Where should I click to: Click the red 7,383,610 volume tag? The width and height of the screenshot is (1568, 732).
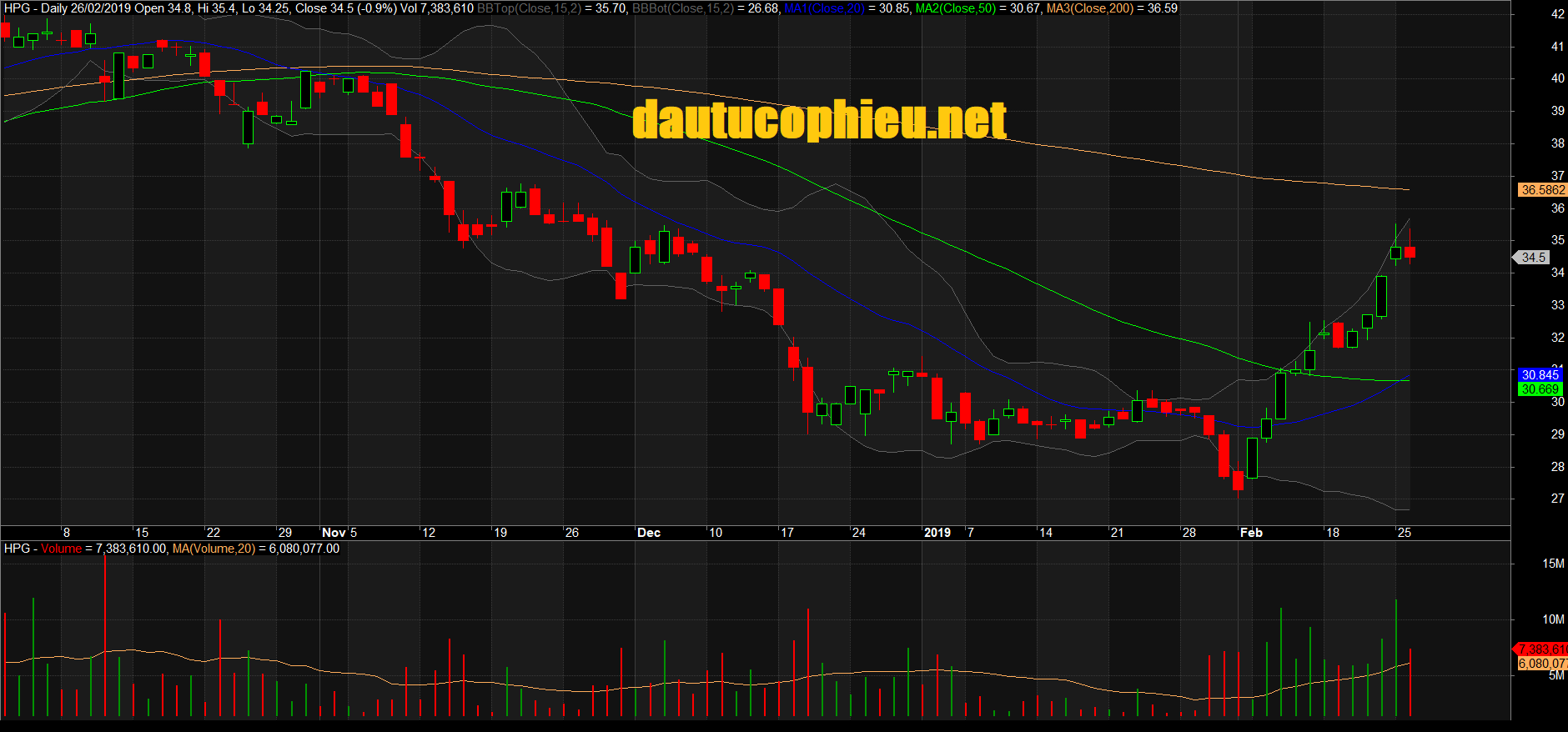pyautogui.click(x=1542, y=649)
